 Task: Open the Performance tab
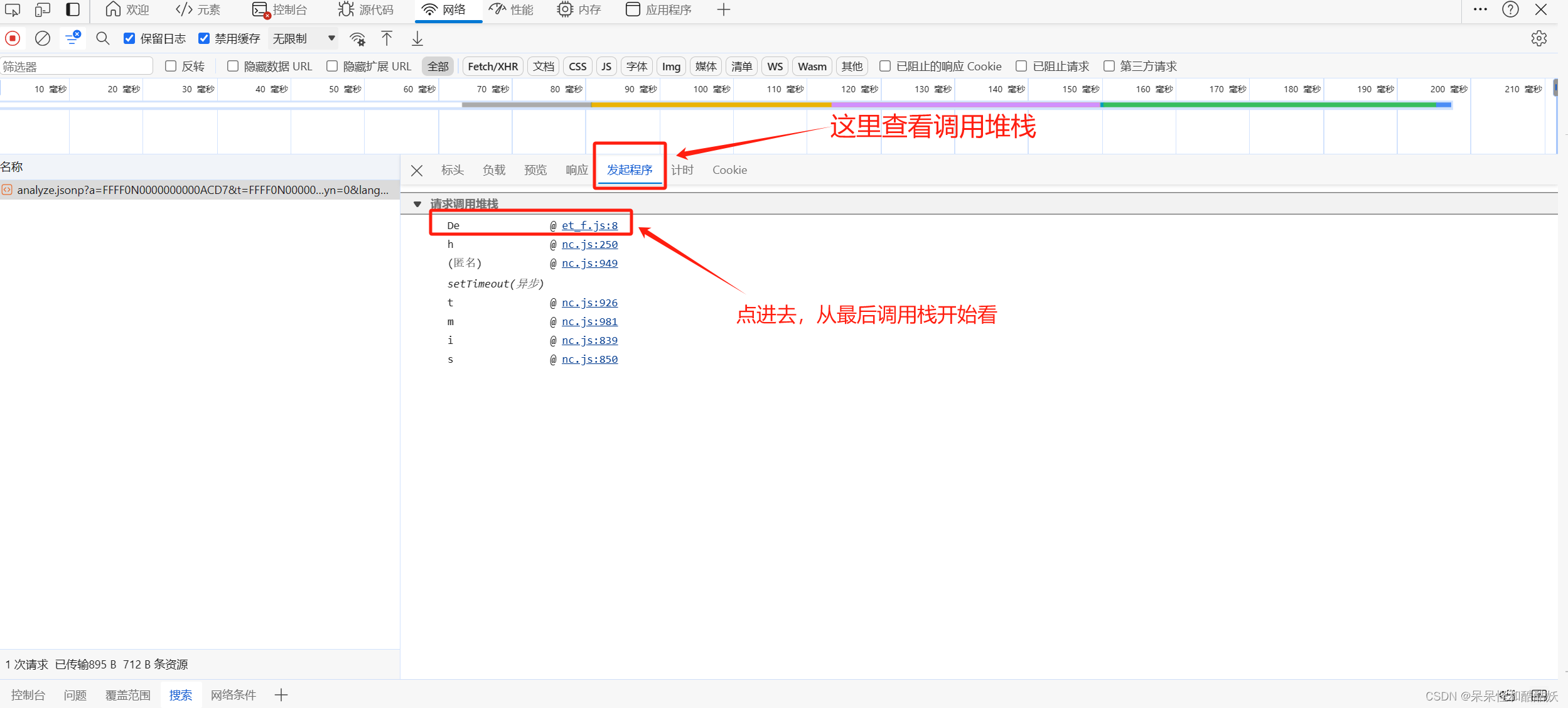pyautogui.click(x=511, y=9)
